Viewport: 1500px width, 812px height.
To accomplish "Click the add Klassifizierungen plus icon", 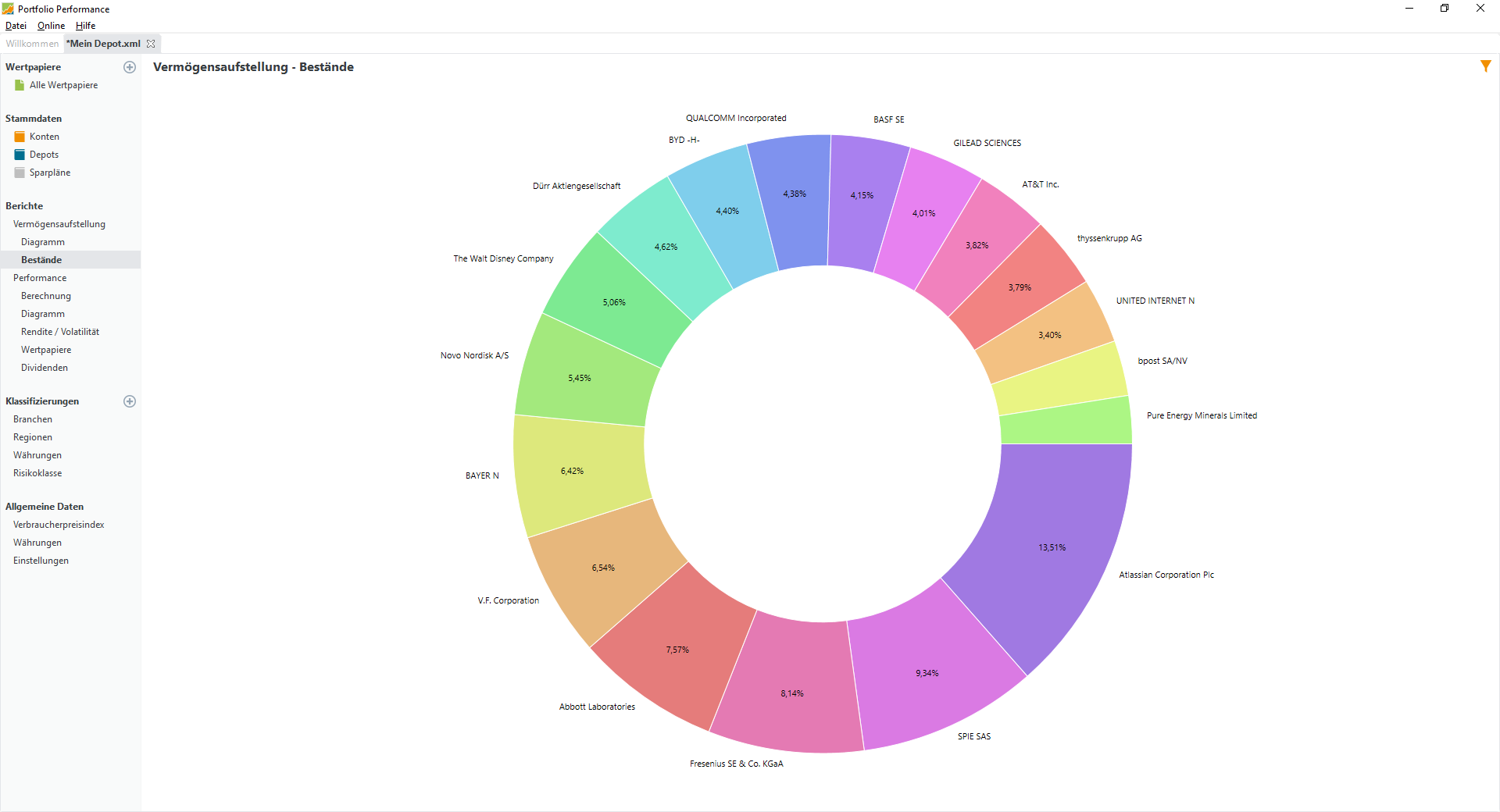I will coord(130,401).
